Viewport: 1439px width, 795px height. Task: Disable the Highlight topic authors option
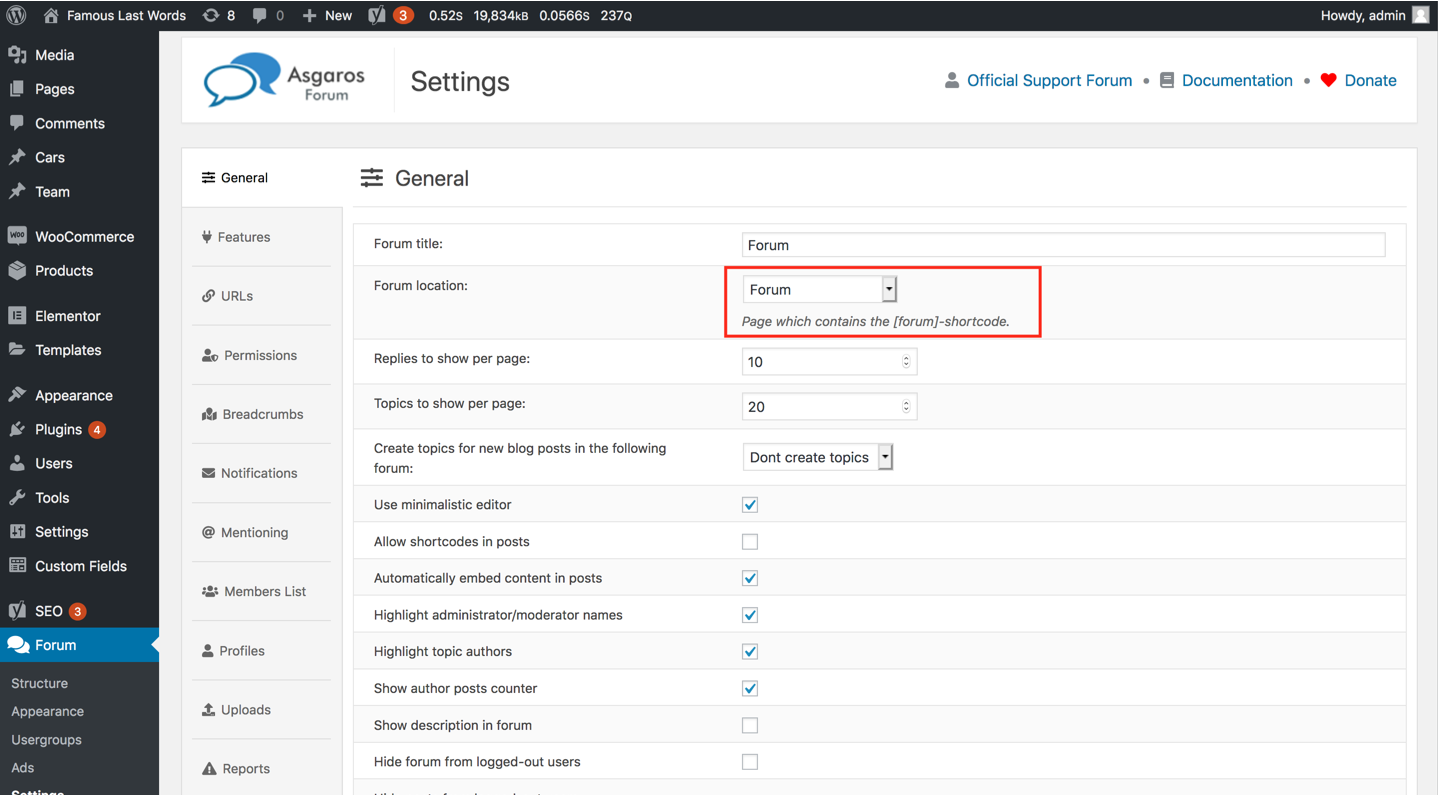point(750,651)
